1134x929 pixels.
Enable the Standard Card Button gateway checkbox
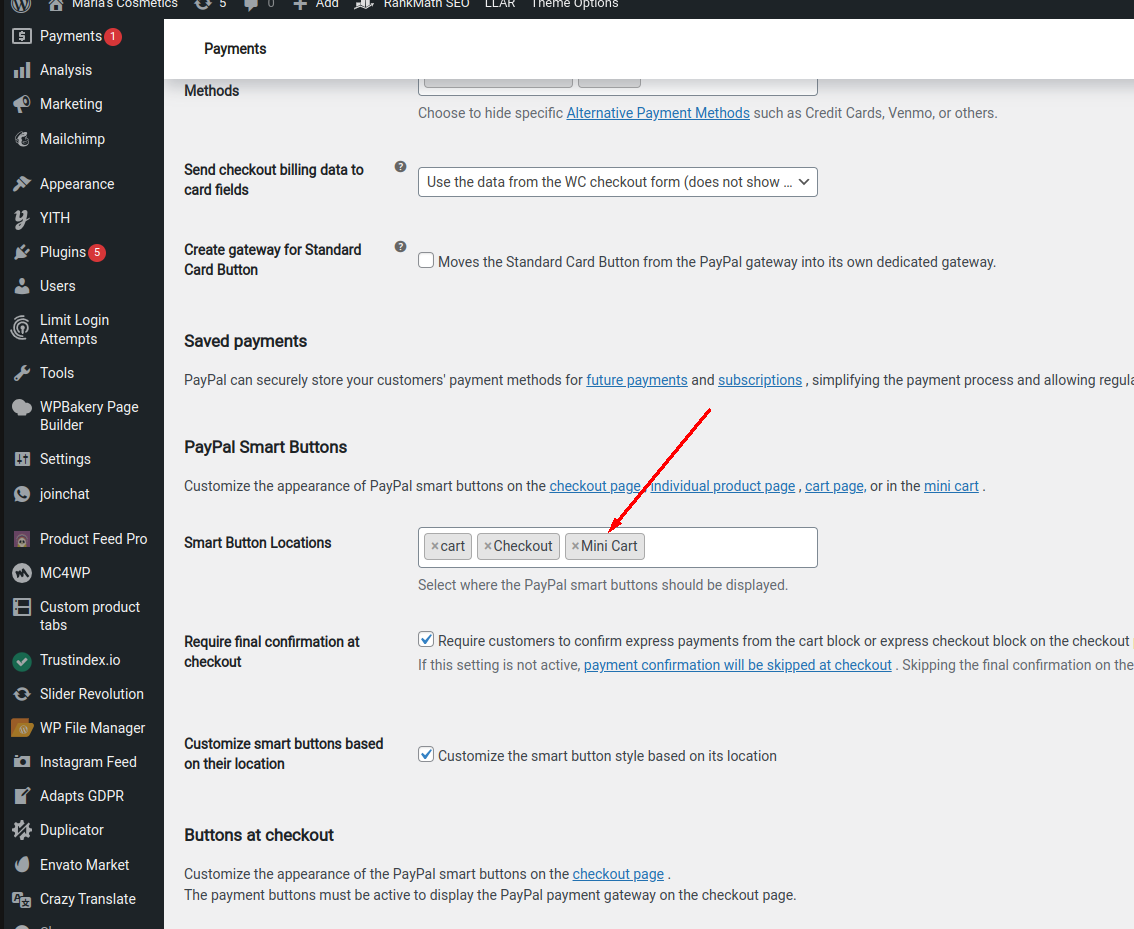point(426,260)
